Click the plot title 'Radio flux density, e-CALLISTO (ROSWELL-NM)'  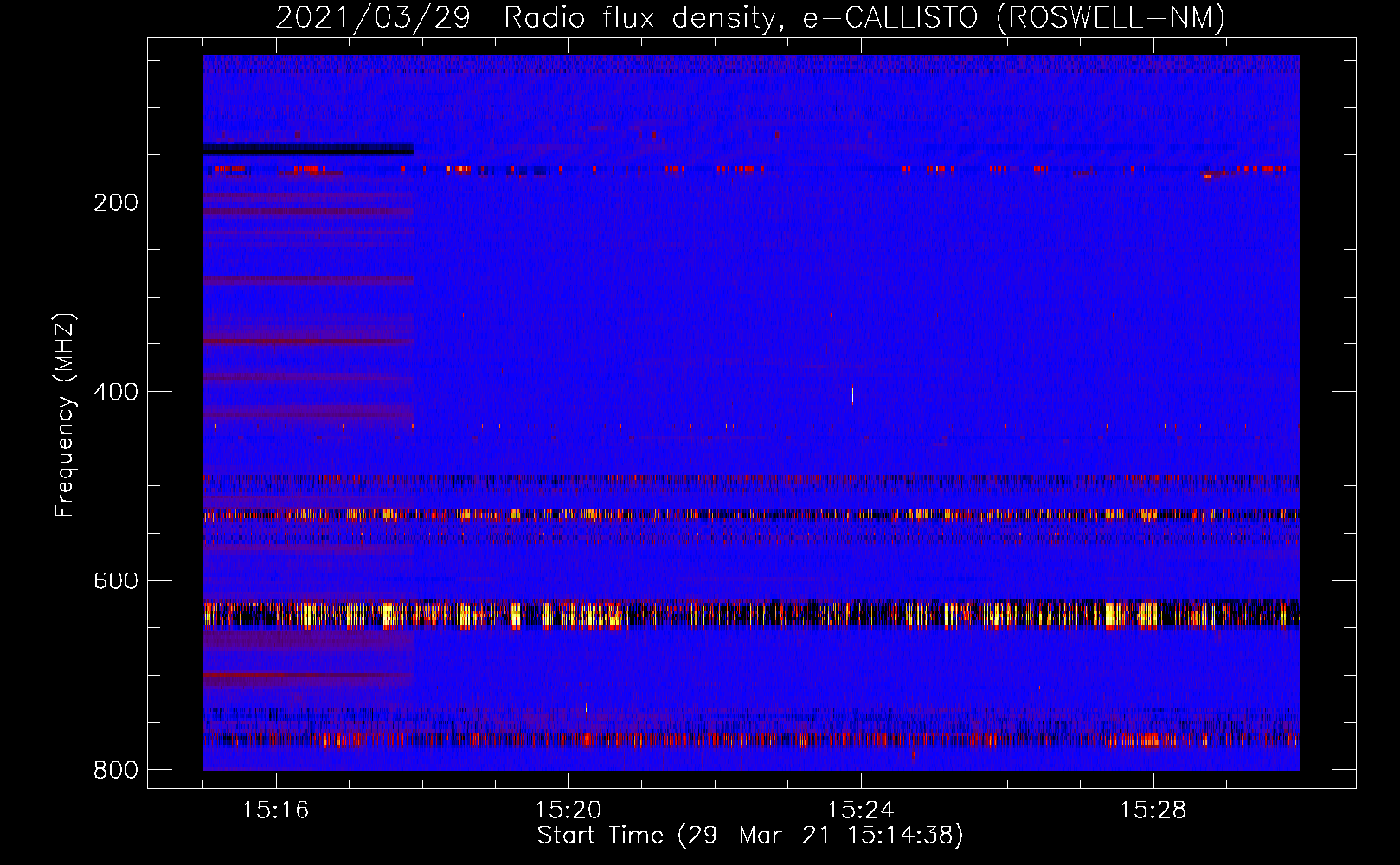click(x=864, y=17)
